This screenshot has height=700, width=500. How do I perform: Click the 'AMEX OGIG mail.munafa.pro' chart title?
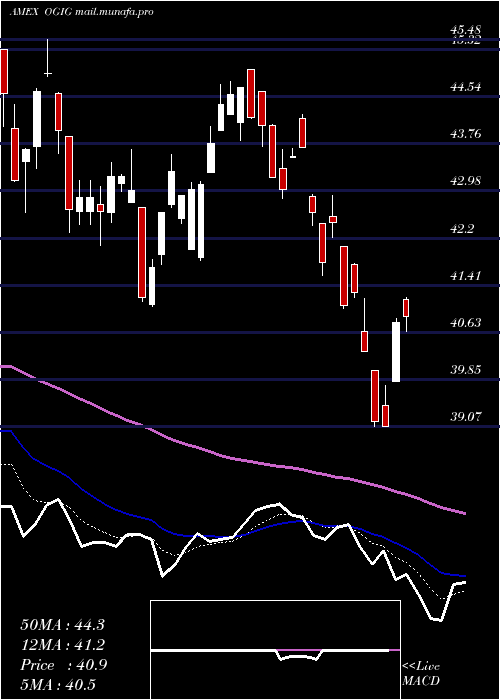point(81,12)
